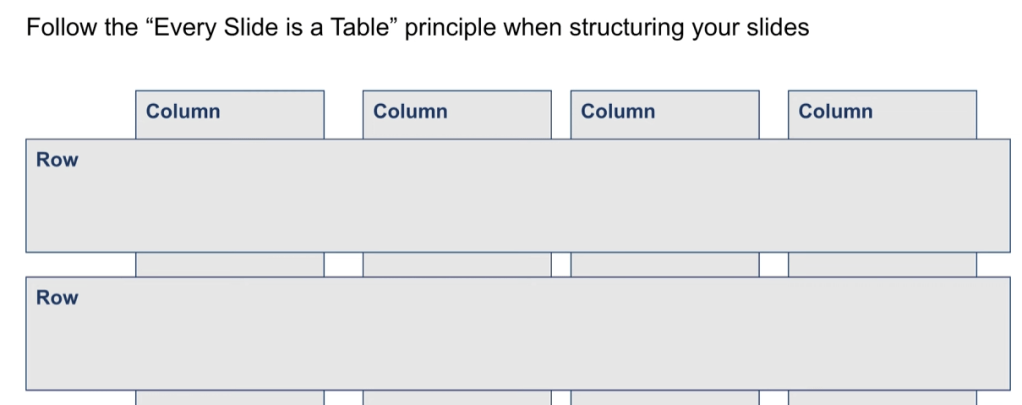
Task: Select the third "Column" header label
Action: (x=618, y=112)
